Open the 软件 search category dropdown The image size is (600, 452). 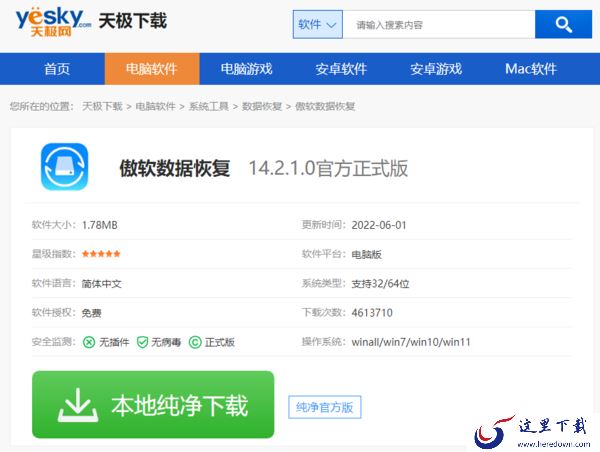click(x=318, y=24)
